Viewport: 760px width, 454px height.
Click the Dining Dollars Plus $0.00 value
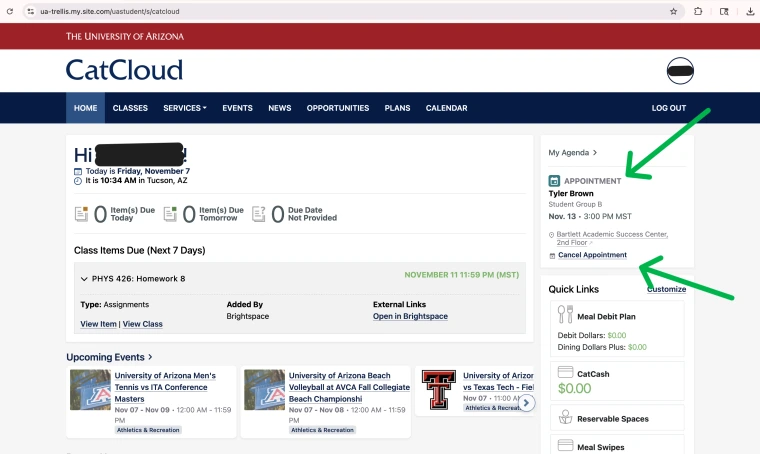pyautogui.click(x=637, y=347)
